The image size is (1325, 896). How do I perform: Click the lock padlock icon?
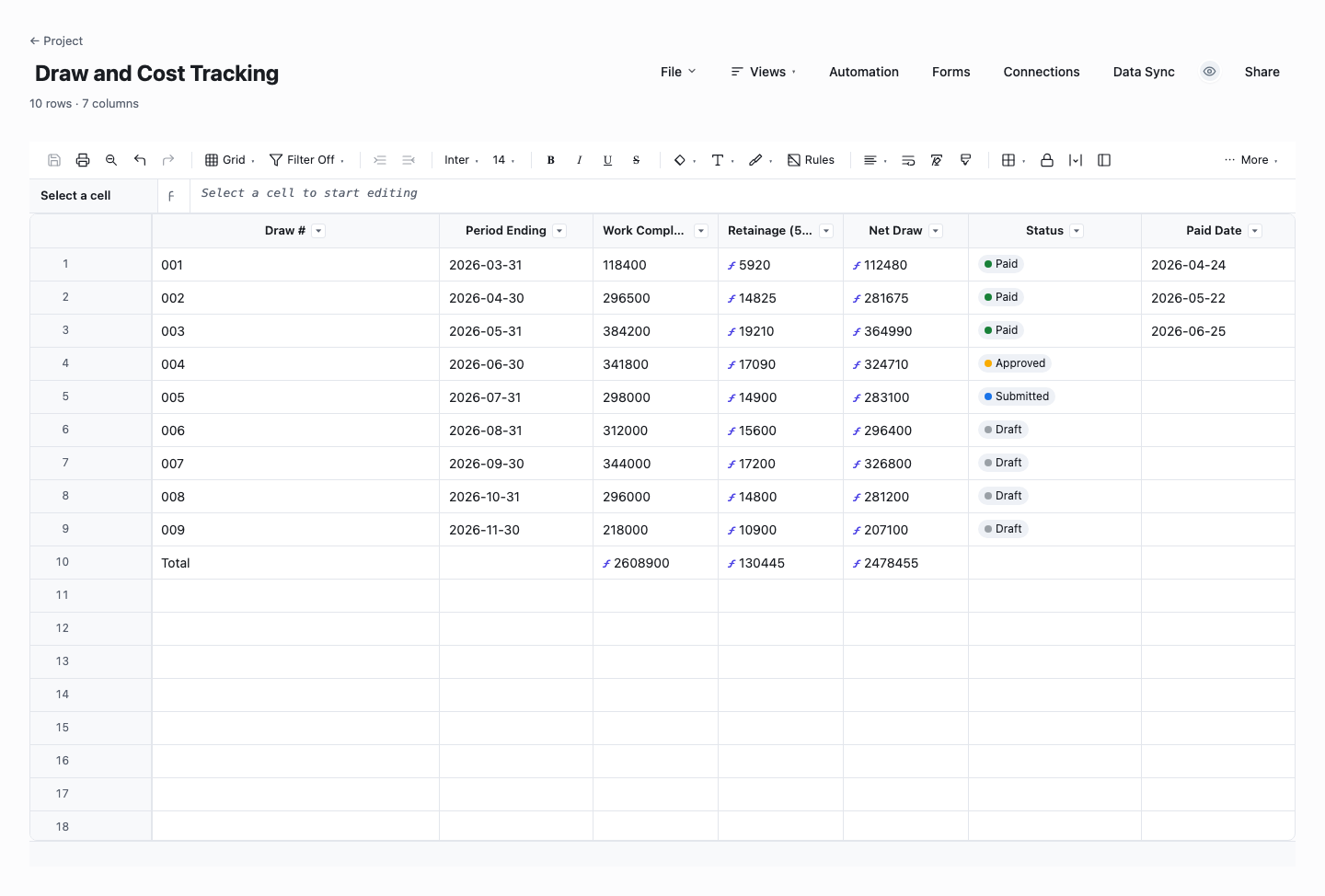1047,160
